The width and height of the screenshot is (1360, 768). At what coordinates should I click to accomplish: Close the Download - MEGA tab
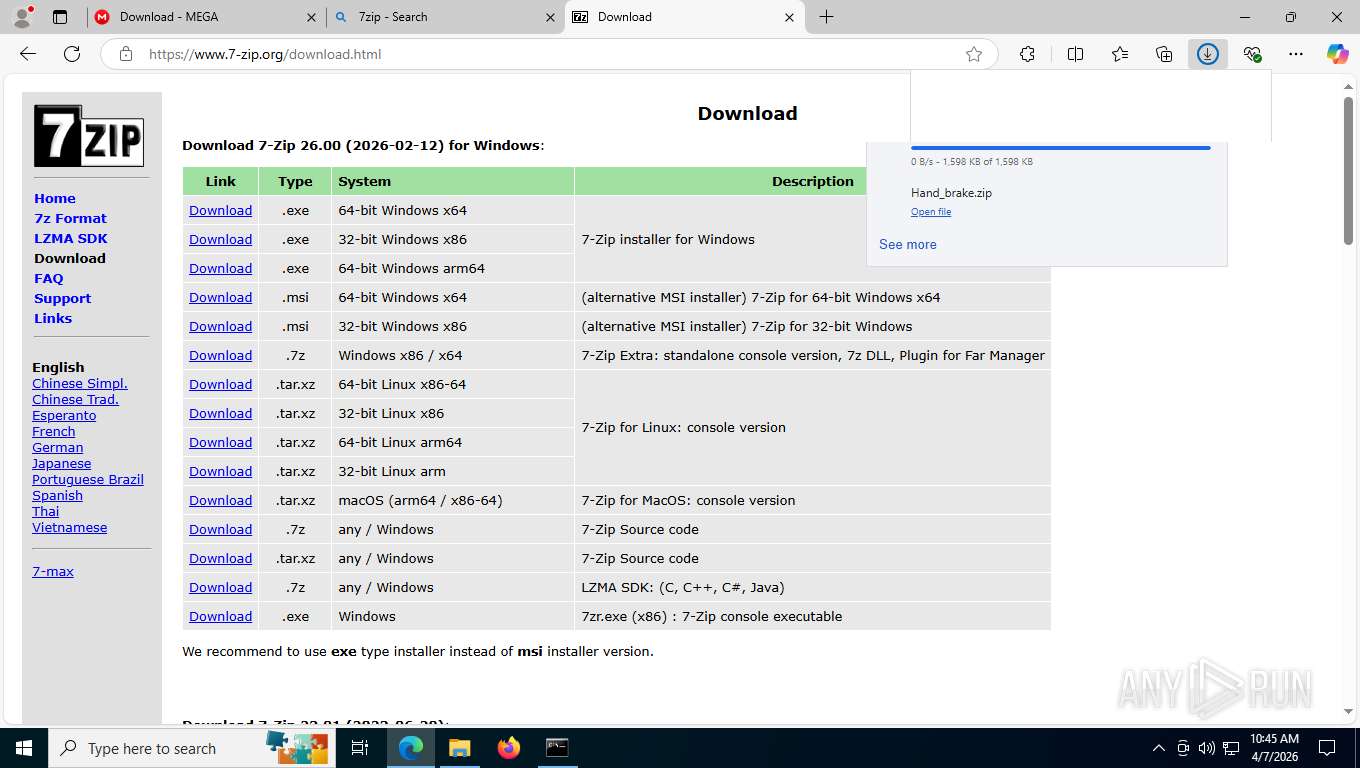pyautogui.click(x=311, y=17)
